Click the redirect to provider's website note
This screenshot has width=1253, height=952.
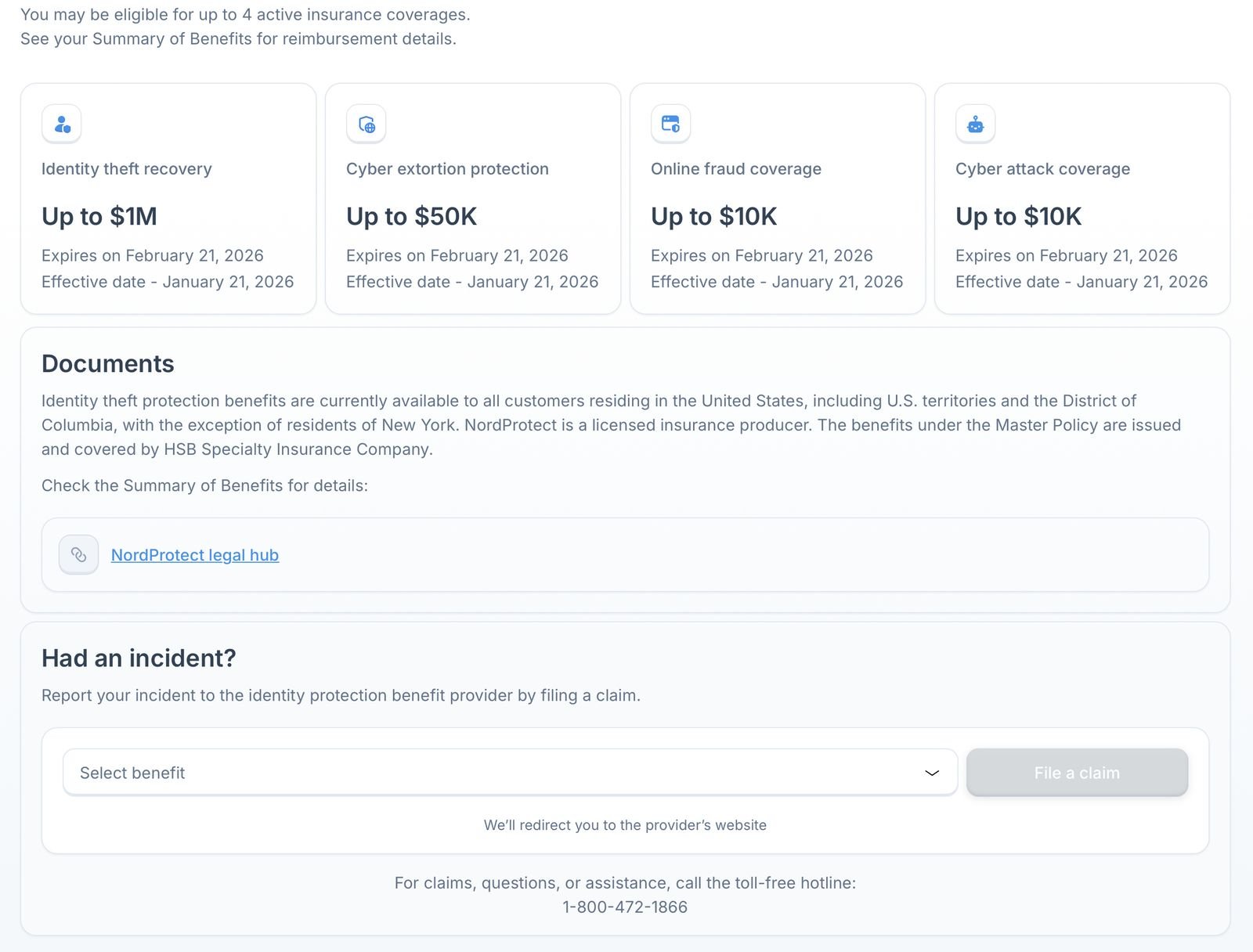(625, 825)
